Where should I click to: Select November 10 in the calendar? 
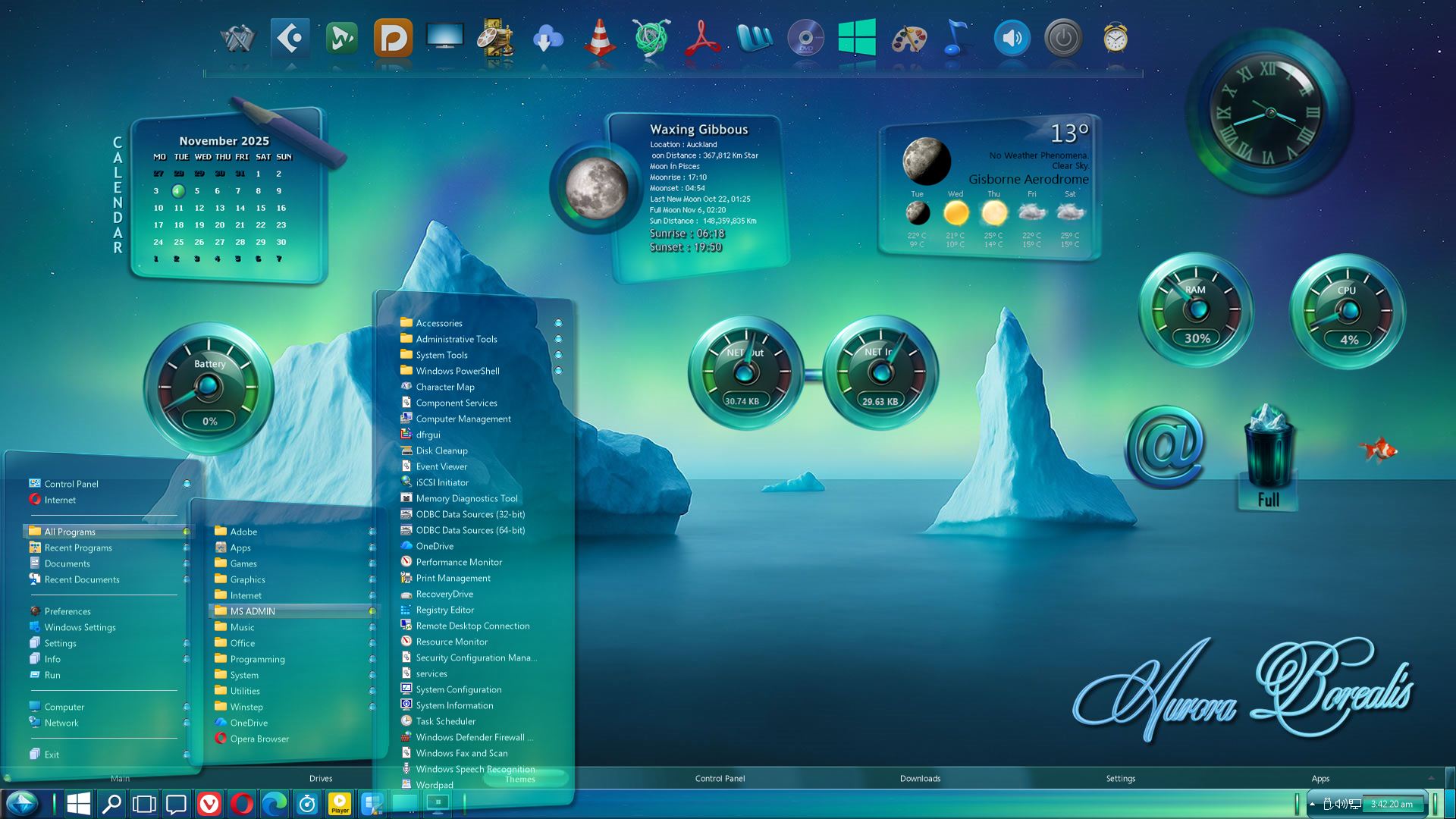pos(158,208)
